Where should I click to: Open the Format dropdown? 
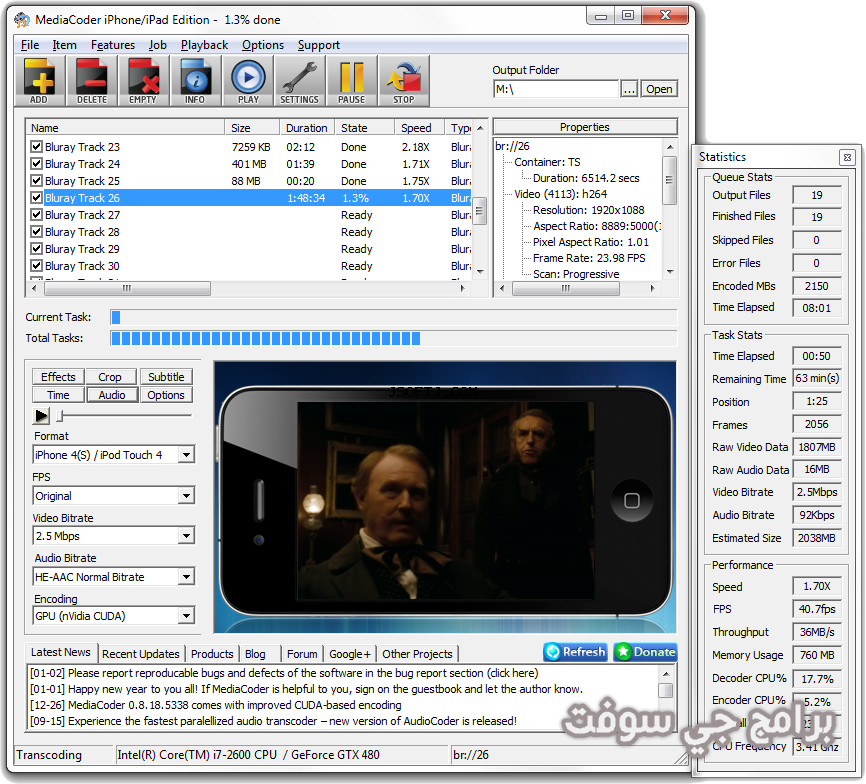tap(187, 455)
